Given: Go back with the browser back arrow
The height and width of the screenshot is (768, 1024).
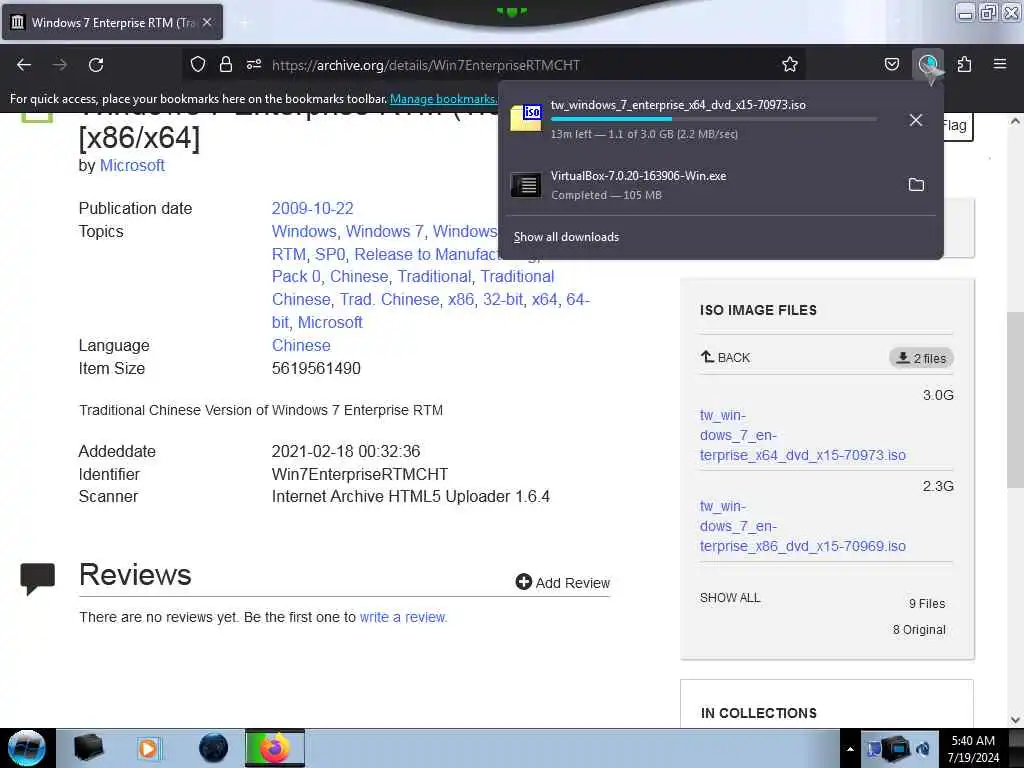Looking at the screenshot, I should [x=24, y=65].
